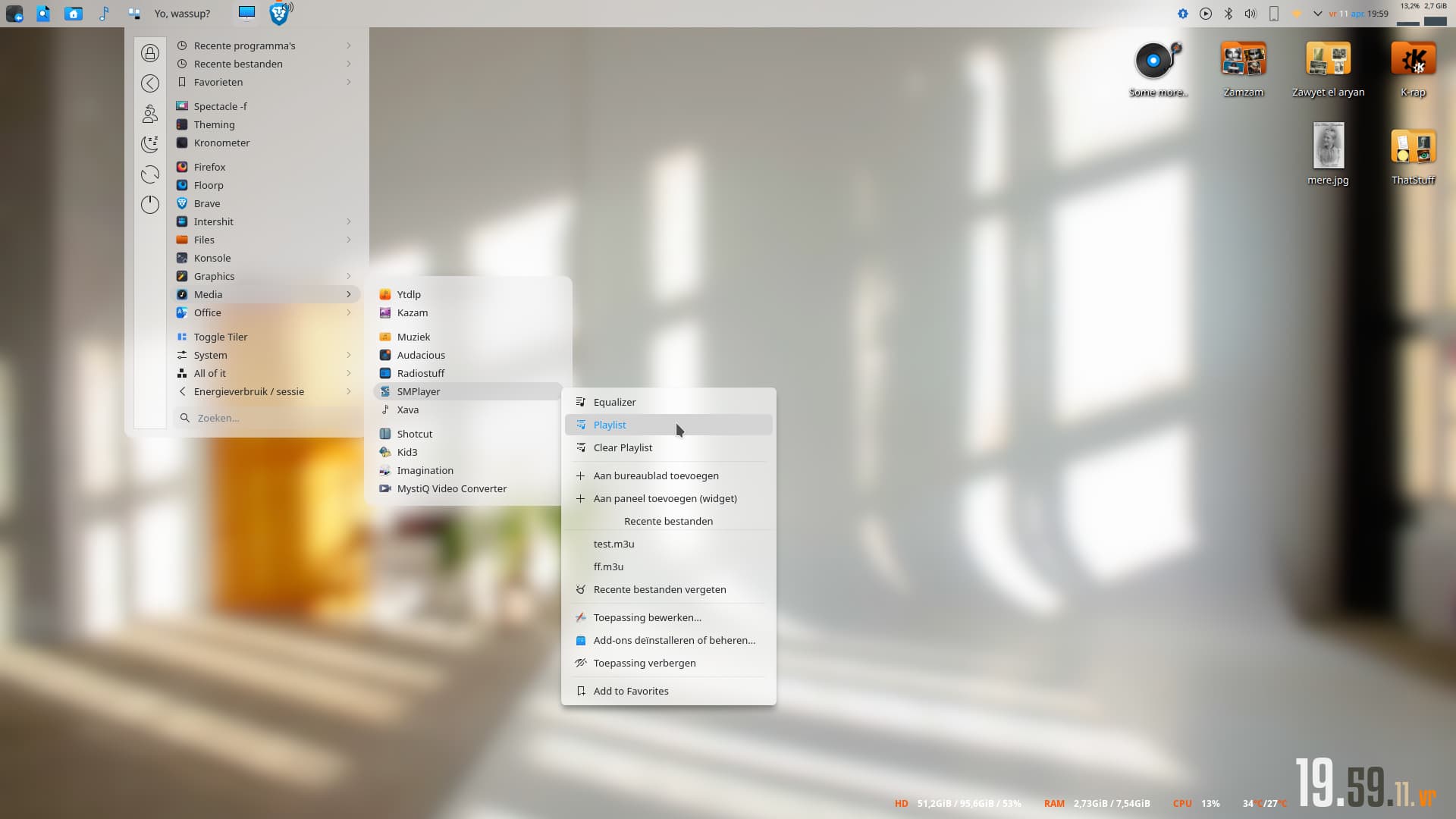Select Equalizer in SMPlayer context menu
1456x819 pixels.
tap(669, 402)
